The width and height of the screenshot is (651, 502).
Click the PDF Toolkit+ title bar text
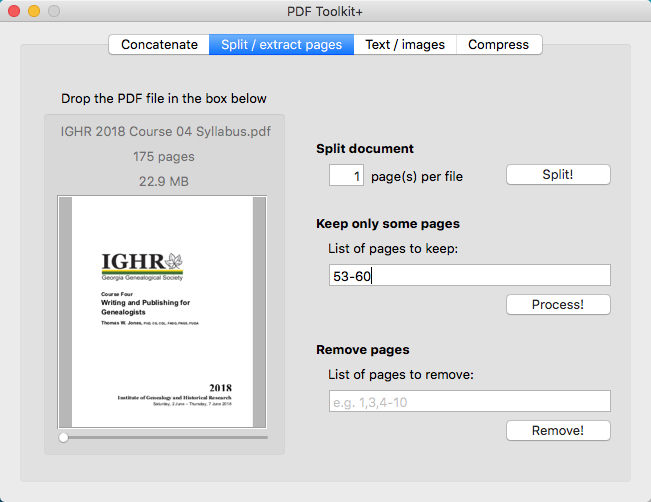point(325,11)
